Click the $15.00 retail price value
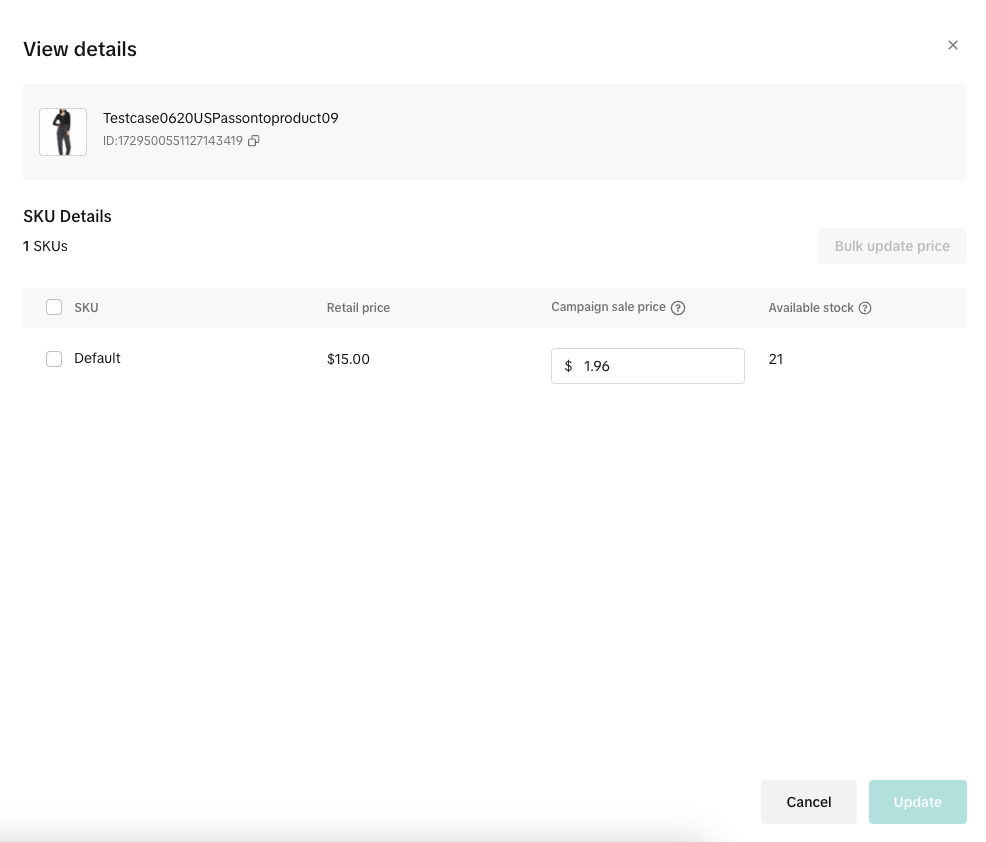Screen dimensions: 986x842 pyautogui.click(x=348, y=359)
